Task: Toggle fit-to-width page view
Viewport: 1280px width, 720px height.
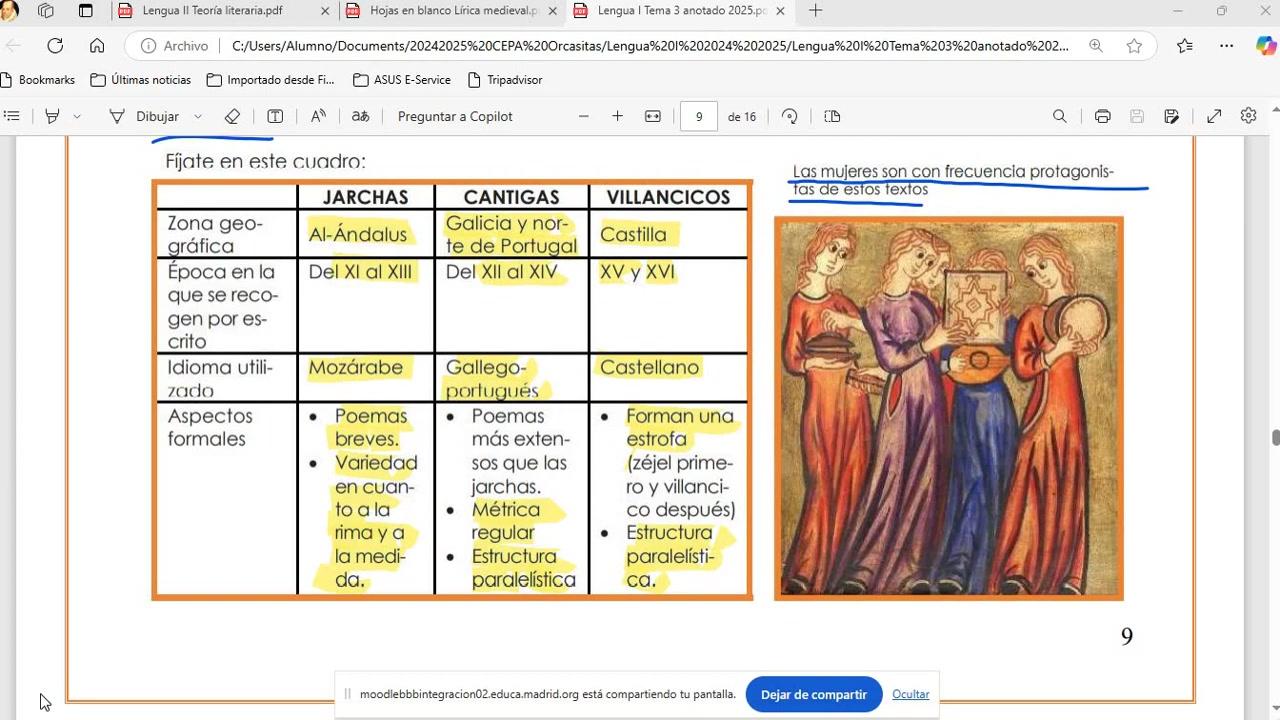Action: click(x=653, y=116)
